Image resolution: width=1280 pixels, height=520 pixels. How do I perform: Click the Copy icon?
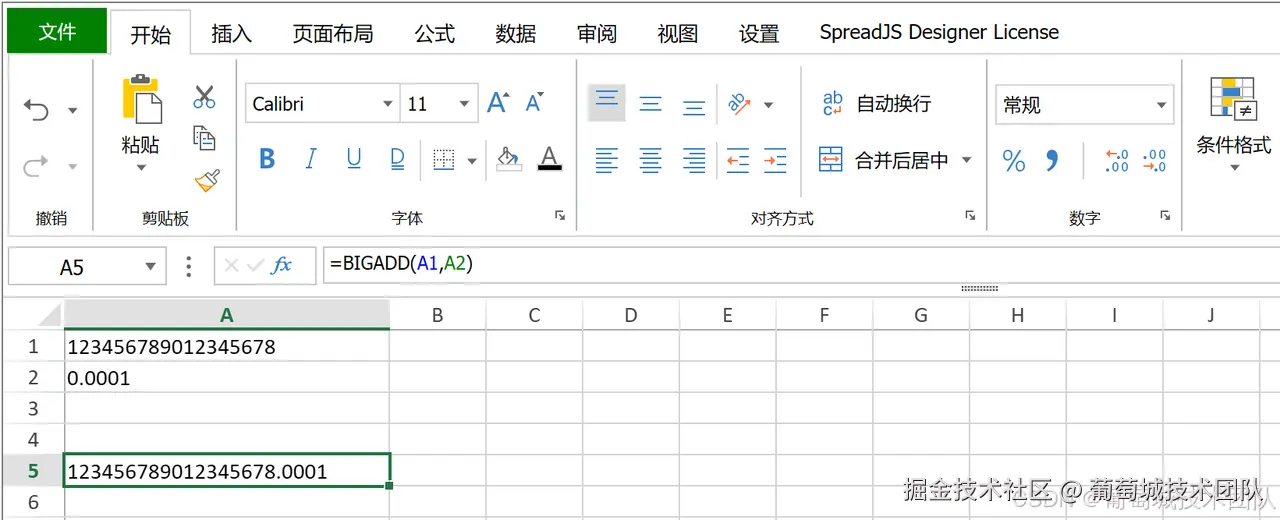pyautogui.click(x=204, y=138)
